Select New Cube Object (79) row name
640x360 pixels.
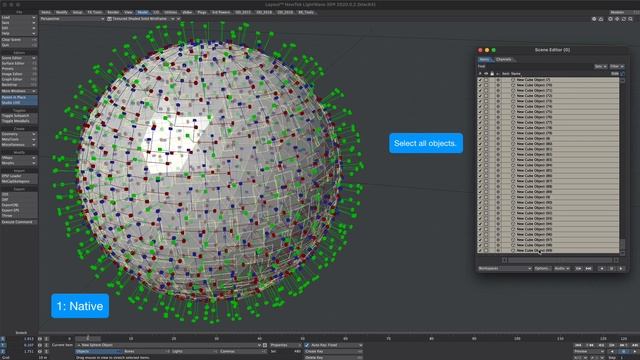[534, 133]
